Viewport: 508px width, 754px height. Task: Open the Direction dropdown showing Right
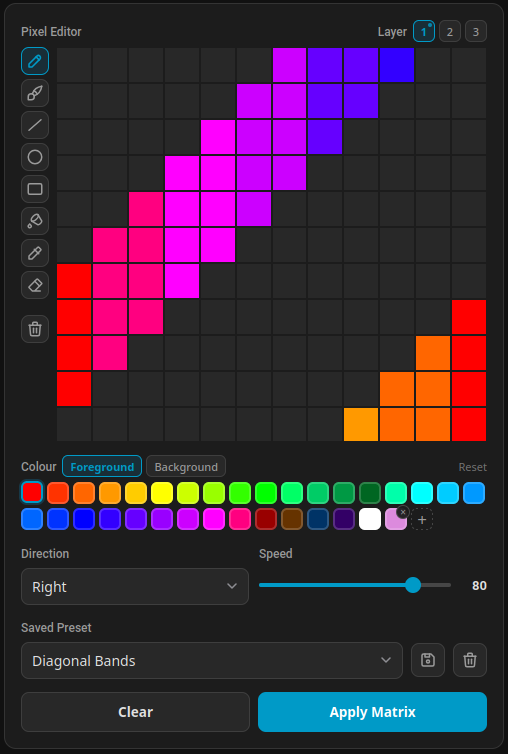(x=135, y=587)
